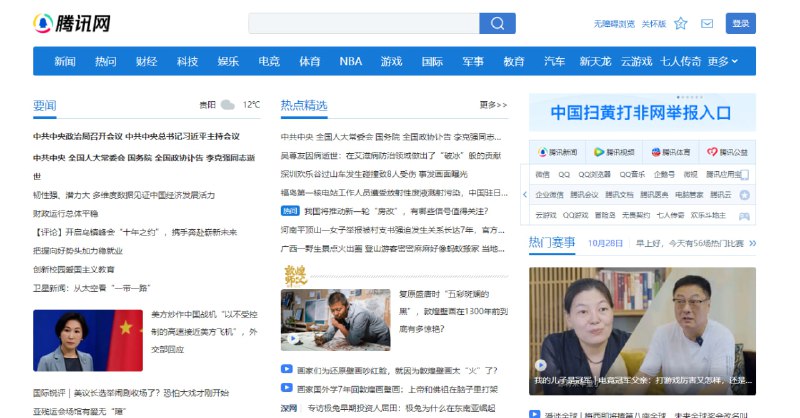Viewport: 800px width, 418px height.
Task: Focus the search input field
Action: point(364,23)
